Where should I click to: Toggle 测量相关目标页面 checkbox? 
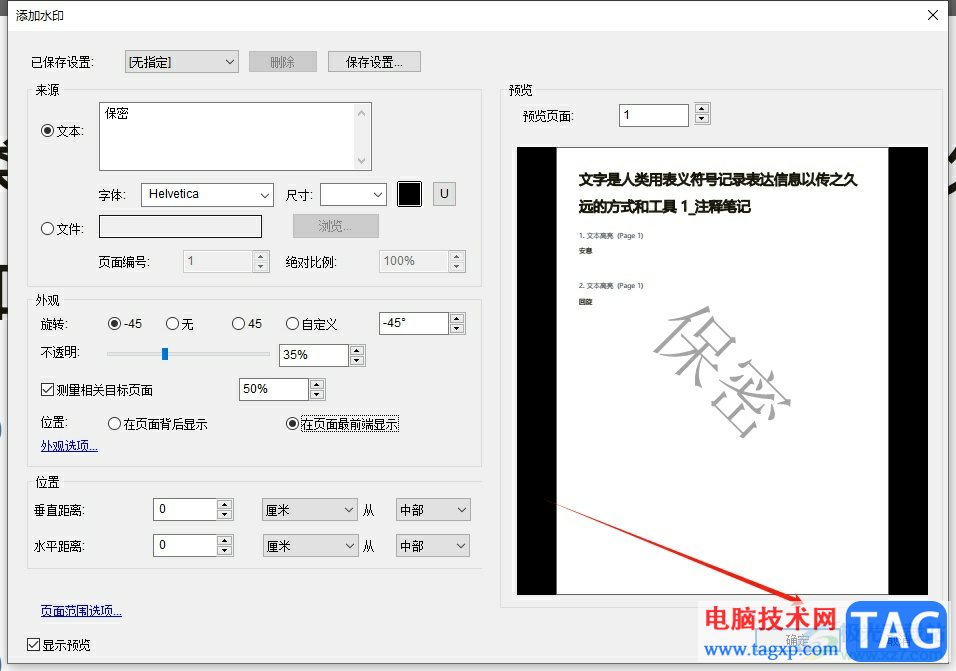pos(47,389)
